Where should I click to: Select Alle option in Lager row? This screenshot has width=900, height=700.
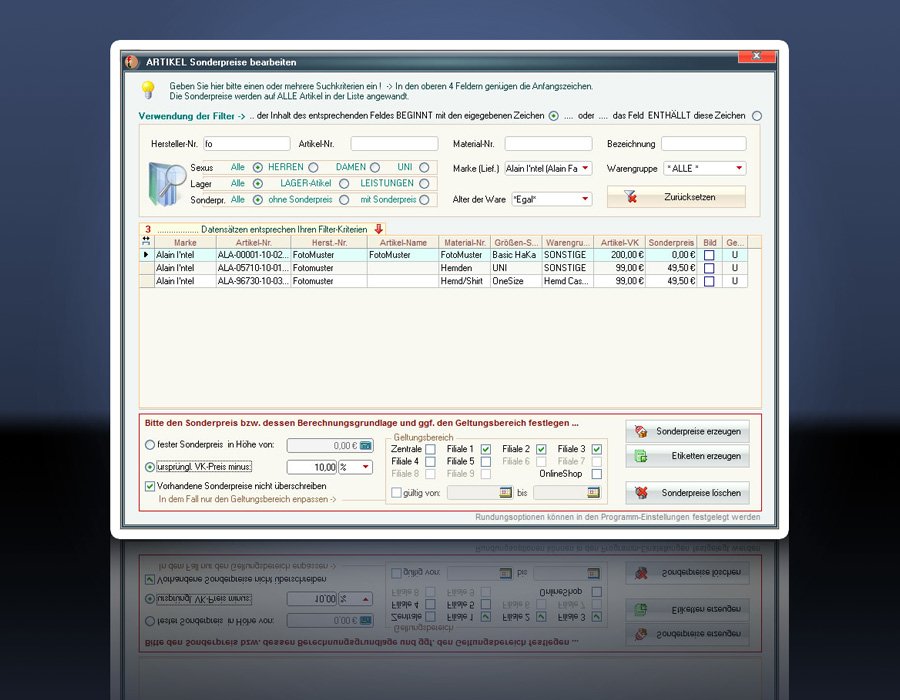pos(258,184)
